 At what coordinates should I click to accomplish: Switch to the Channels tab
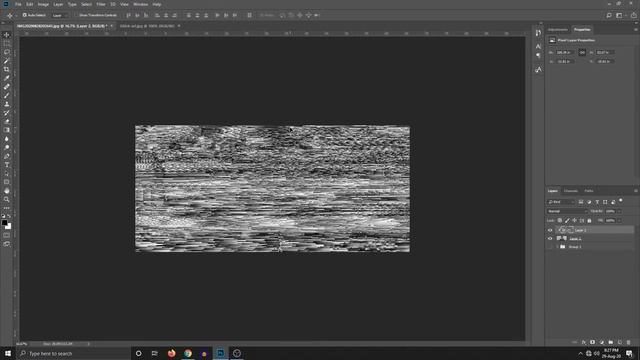[571, 191]
